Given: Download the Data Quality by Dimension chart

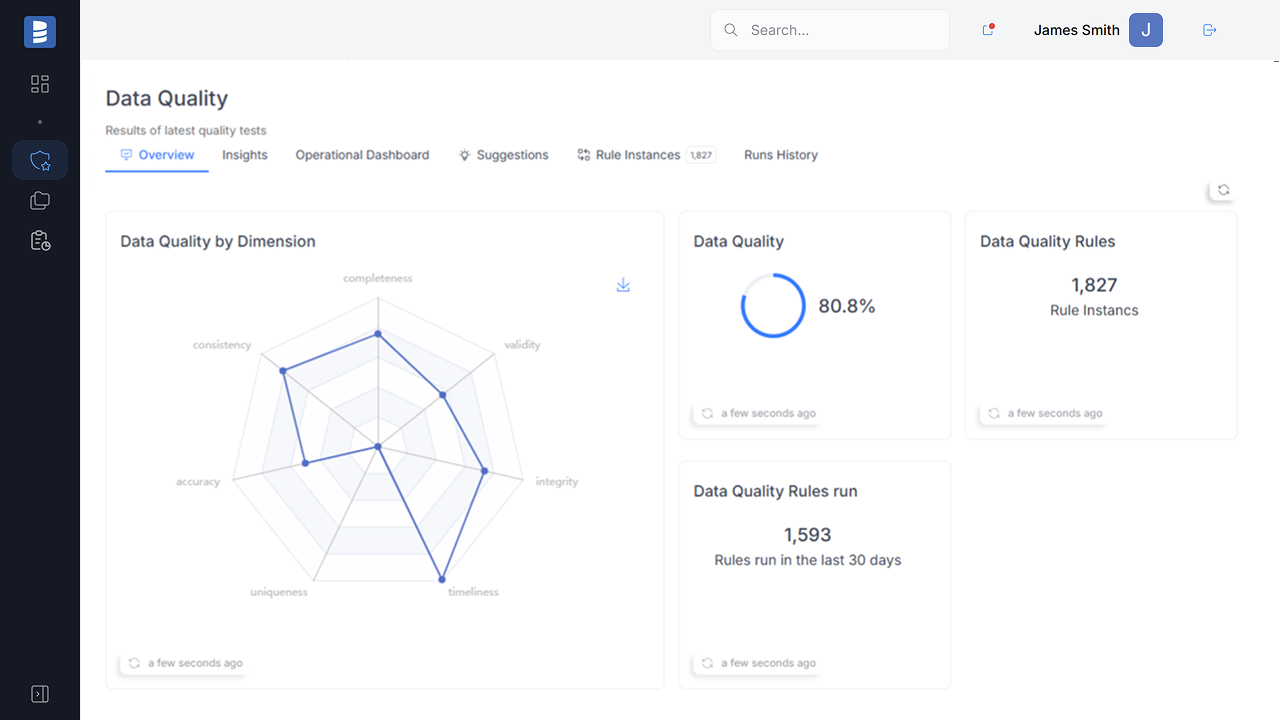Looking at the screenshot, I should (623, 285).
